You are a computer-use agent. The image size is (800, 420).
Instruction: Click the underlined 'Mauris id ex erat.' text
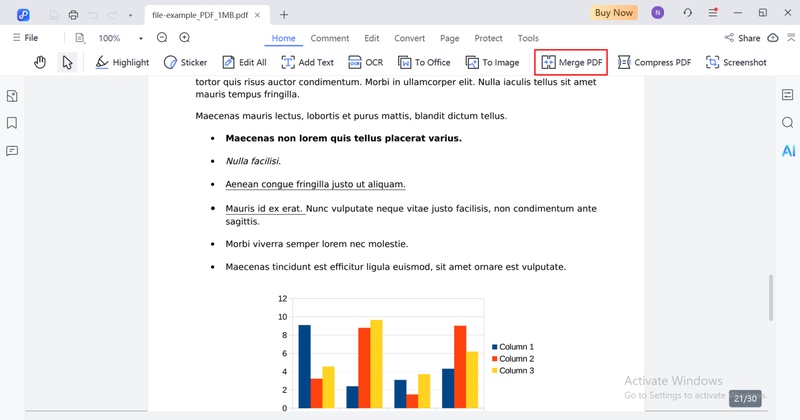coord(264,208)
